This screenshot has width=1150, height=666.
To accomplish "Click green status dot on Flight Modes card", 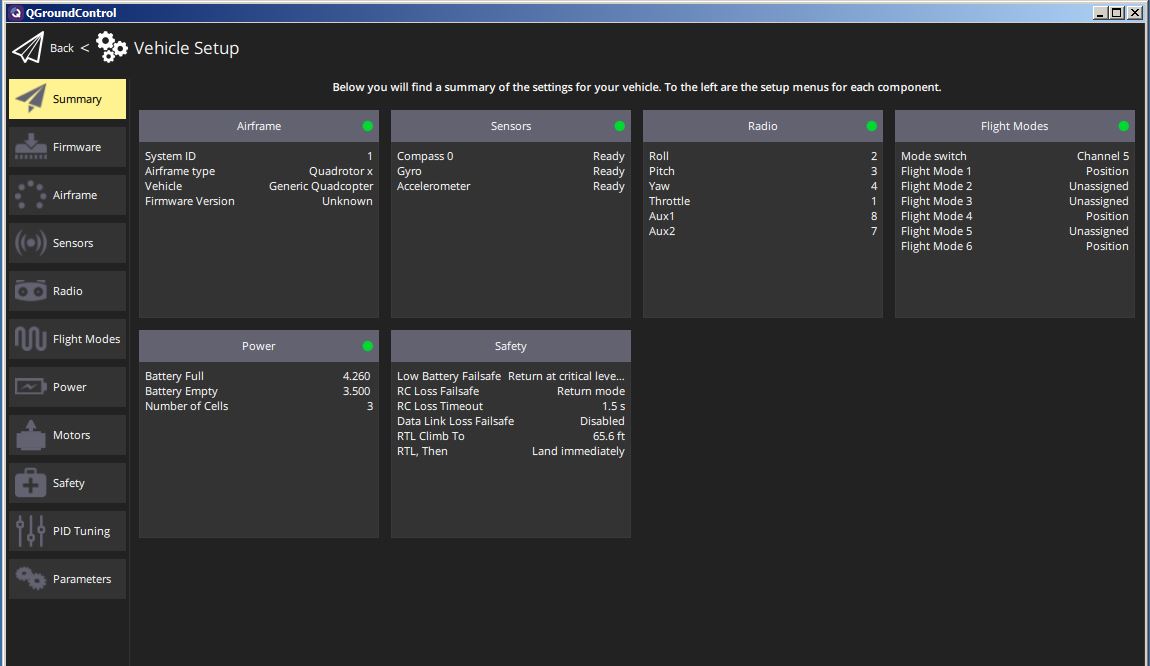I will coord(1124,126).
